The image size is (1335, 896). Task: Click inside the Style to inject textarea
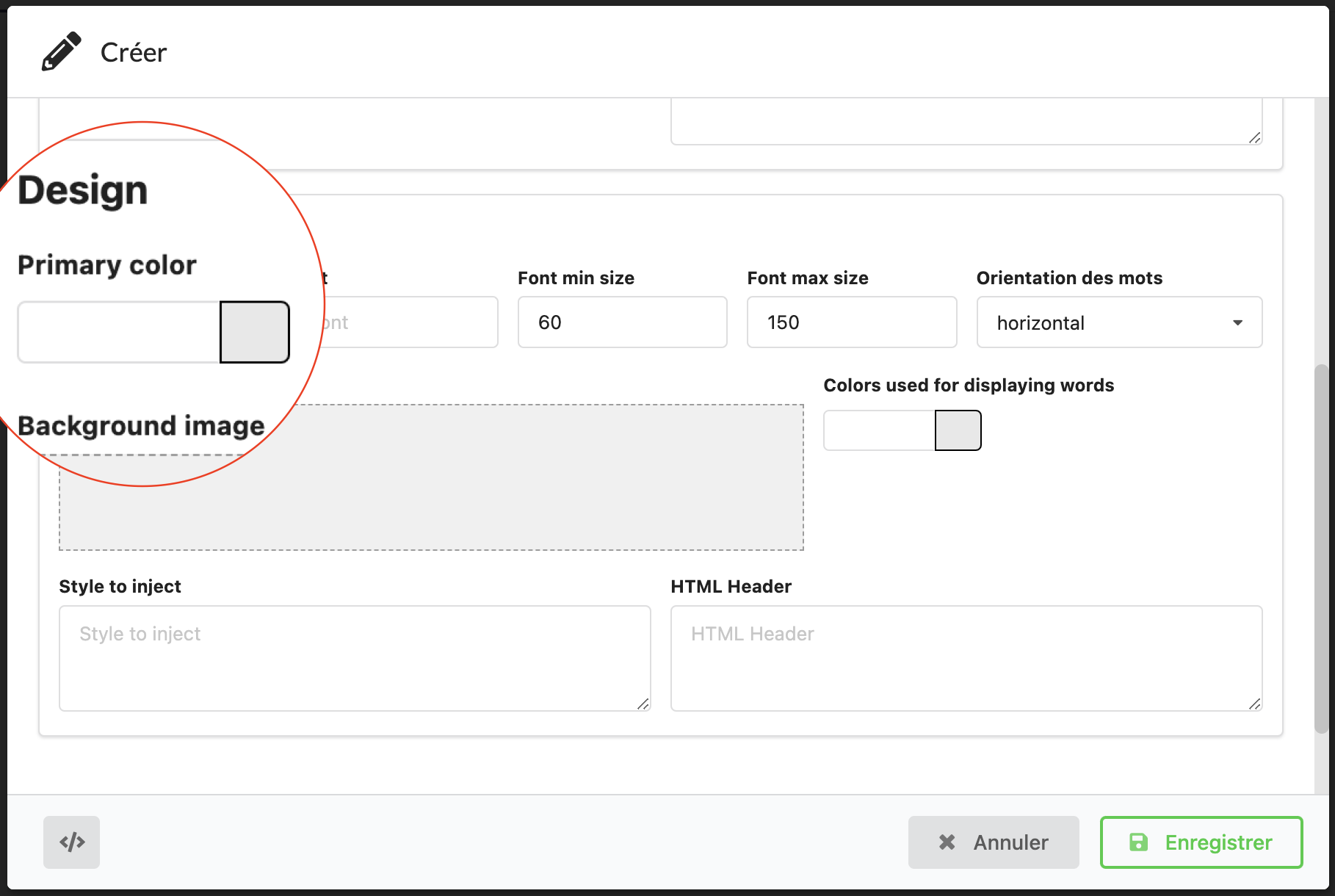tap(354, 657)
